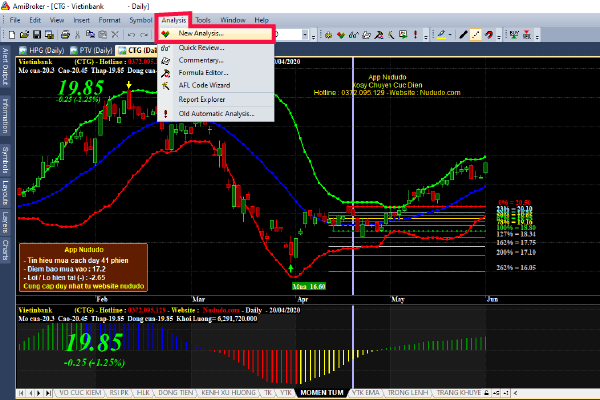Viewport: 600px width, 400px height.
Task: Toggle the red magnet snap-to-price icon
Action: (x=489, y=35)
